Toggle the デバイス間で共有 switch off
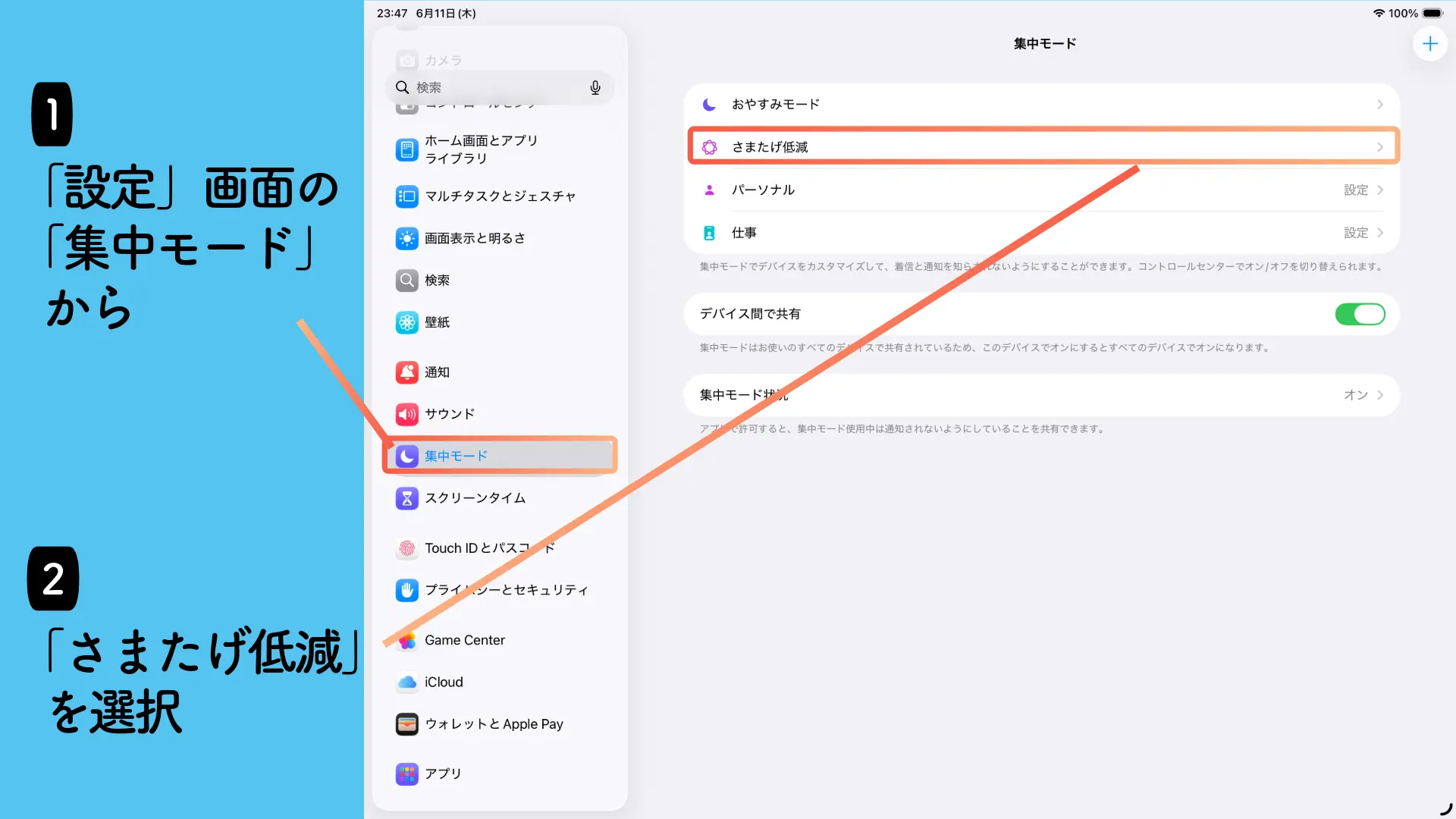1456x819 pixels. tap(1360, 314)
